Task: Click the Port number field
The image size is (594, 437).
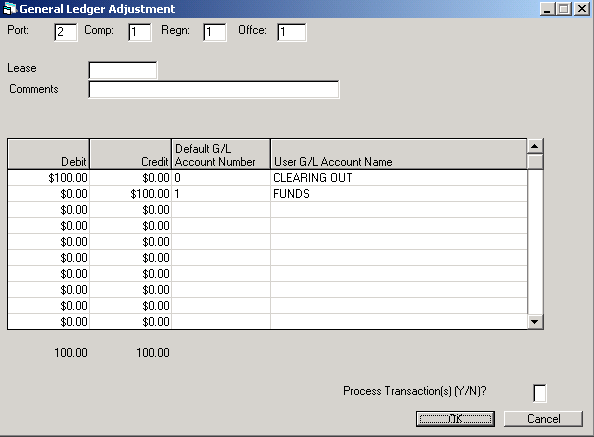Action: coord(66,32)
